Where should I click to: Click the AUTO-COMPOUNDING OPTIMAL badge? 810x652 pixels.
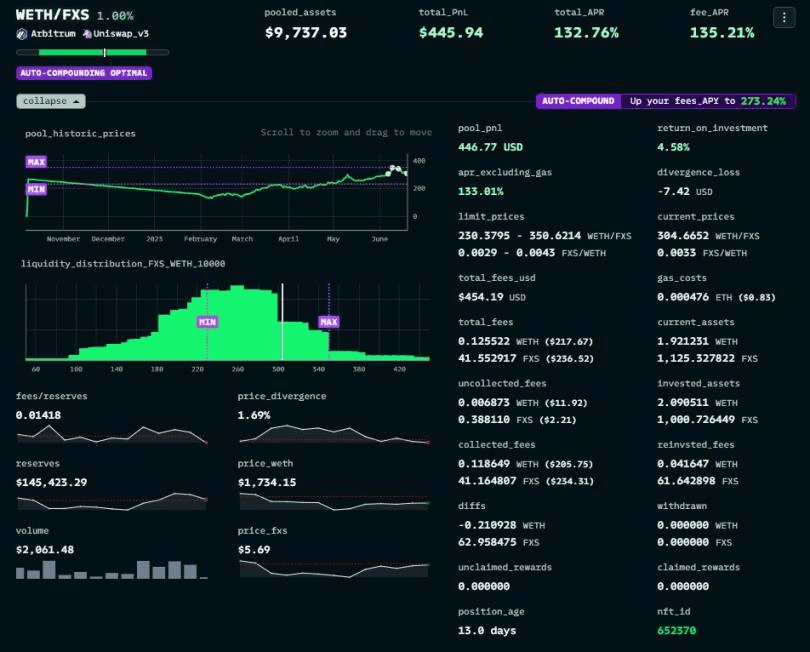(x=84, y=73)
